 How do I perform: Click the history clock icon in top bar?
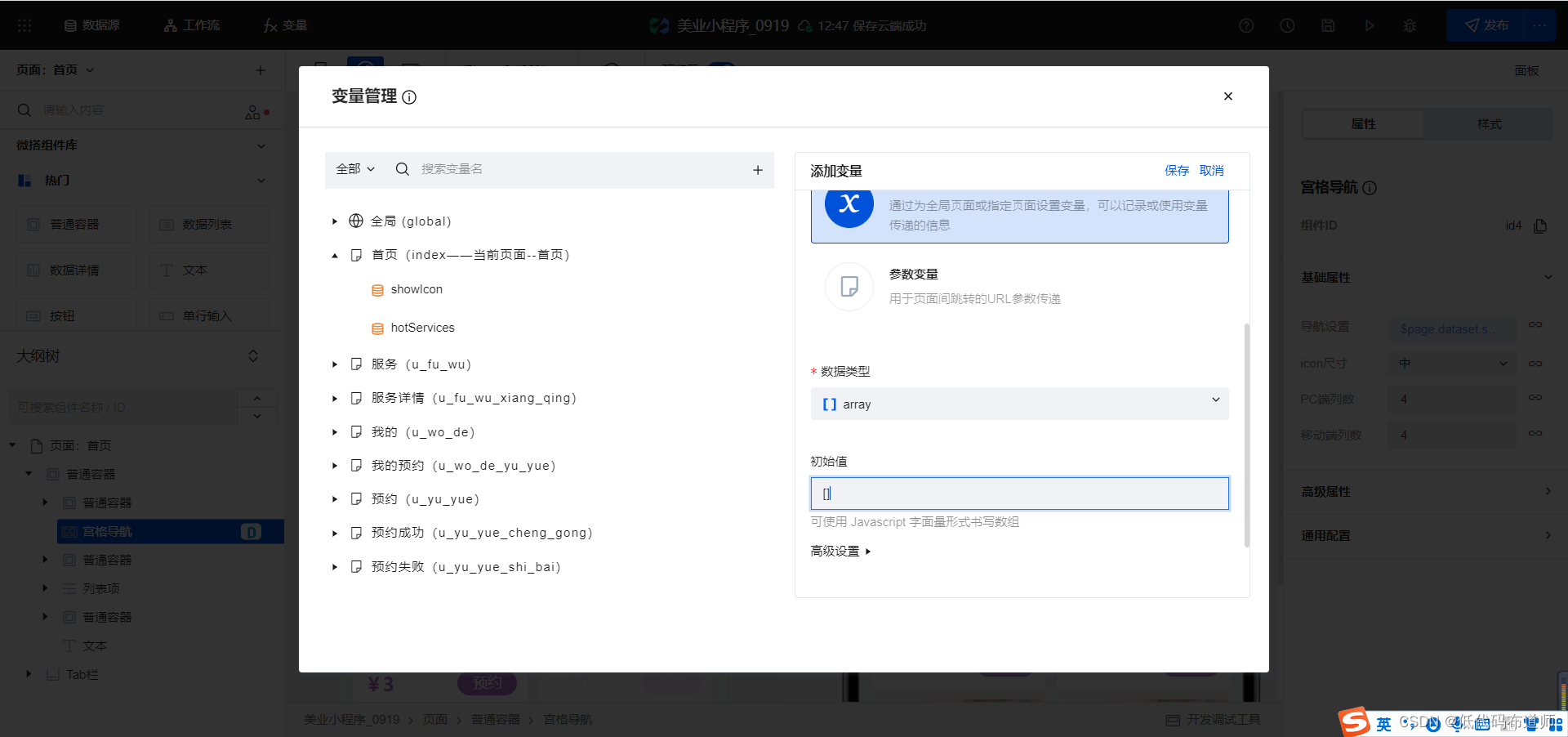point(1287,25)
